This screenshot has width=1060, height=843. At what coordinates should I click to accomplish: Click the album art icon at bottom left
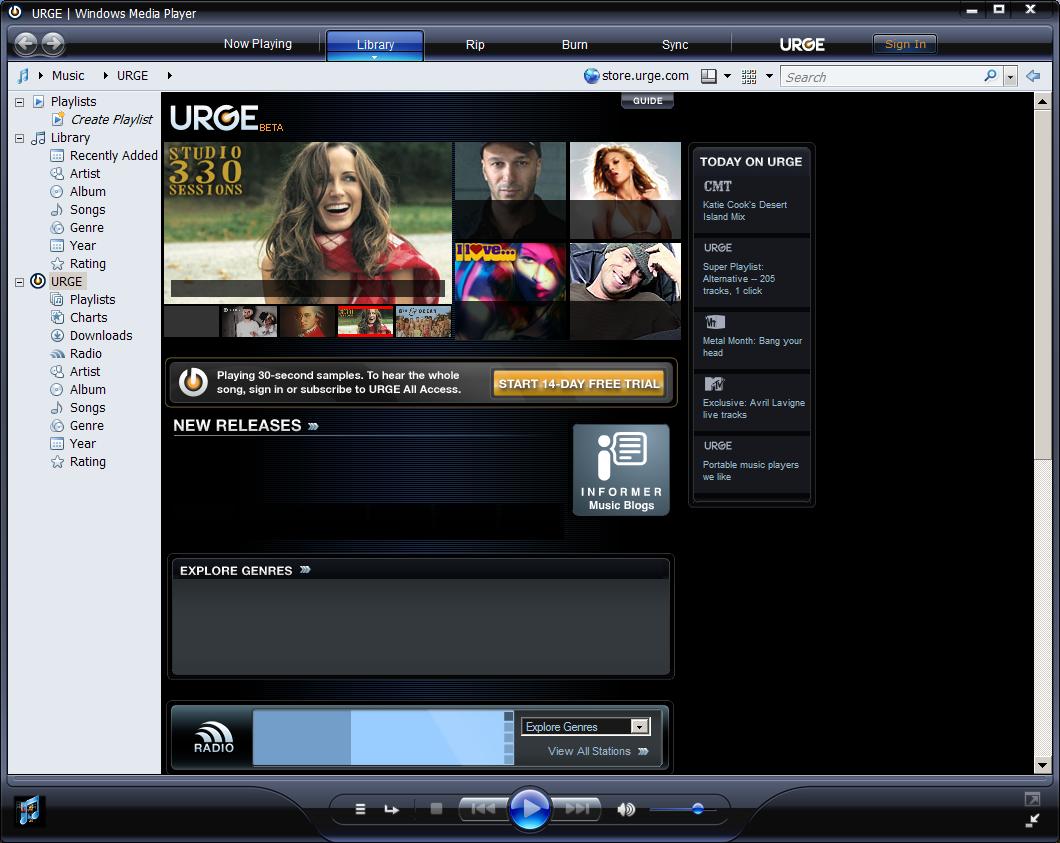tap(29, 810)
